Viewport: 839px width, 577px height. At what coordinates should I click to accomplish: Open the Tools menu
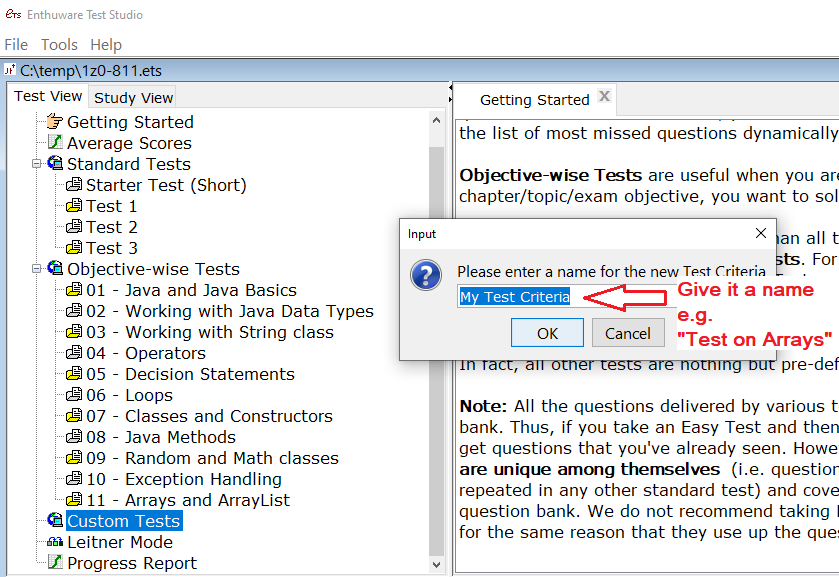59,45
